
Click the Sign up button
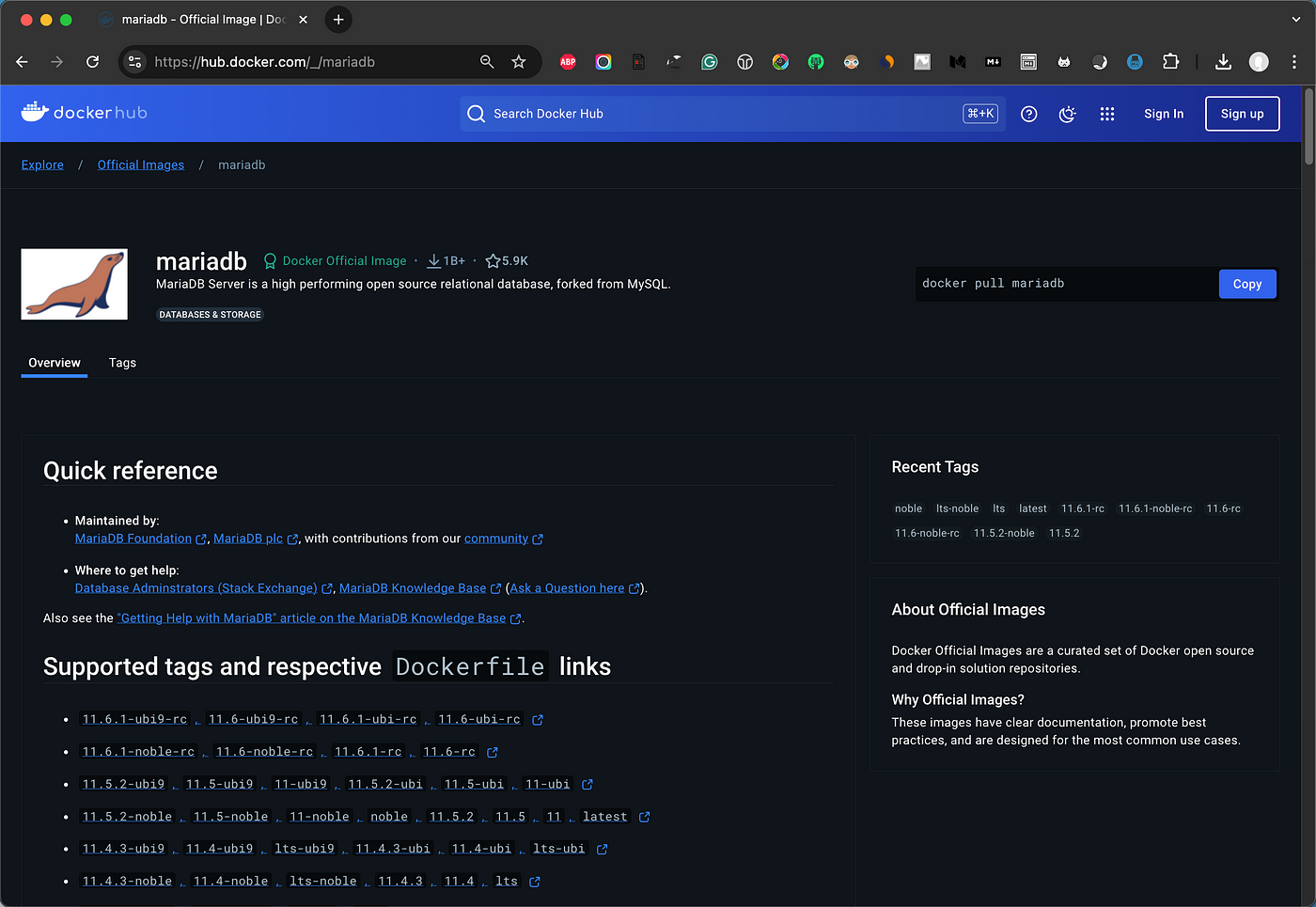(x=1243, y=114)
